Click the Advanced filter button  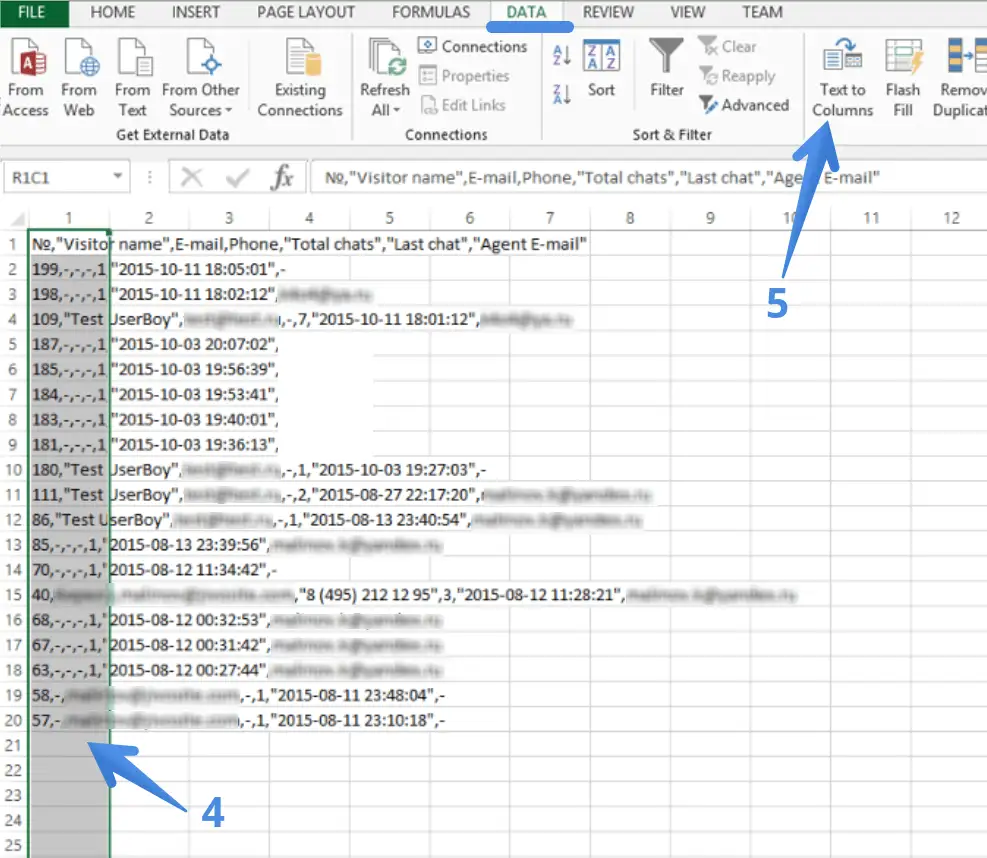(744, 105)
